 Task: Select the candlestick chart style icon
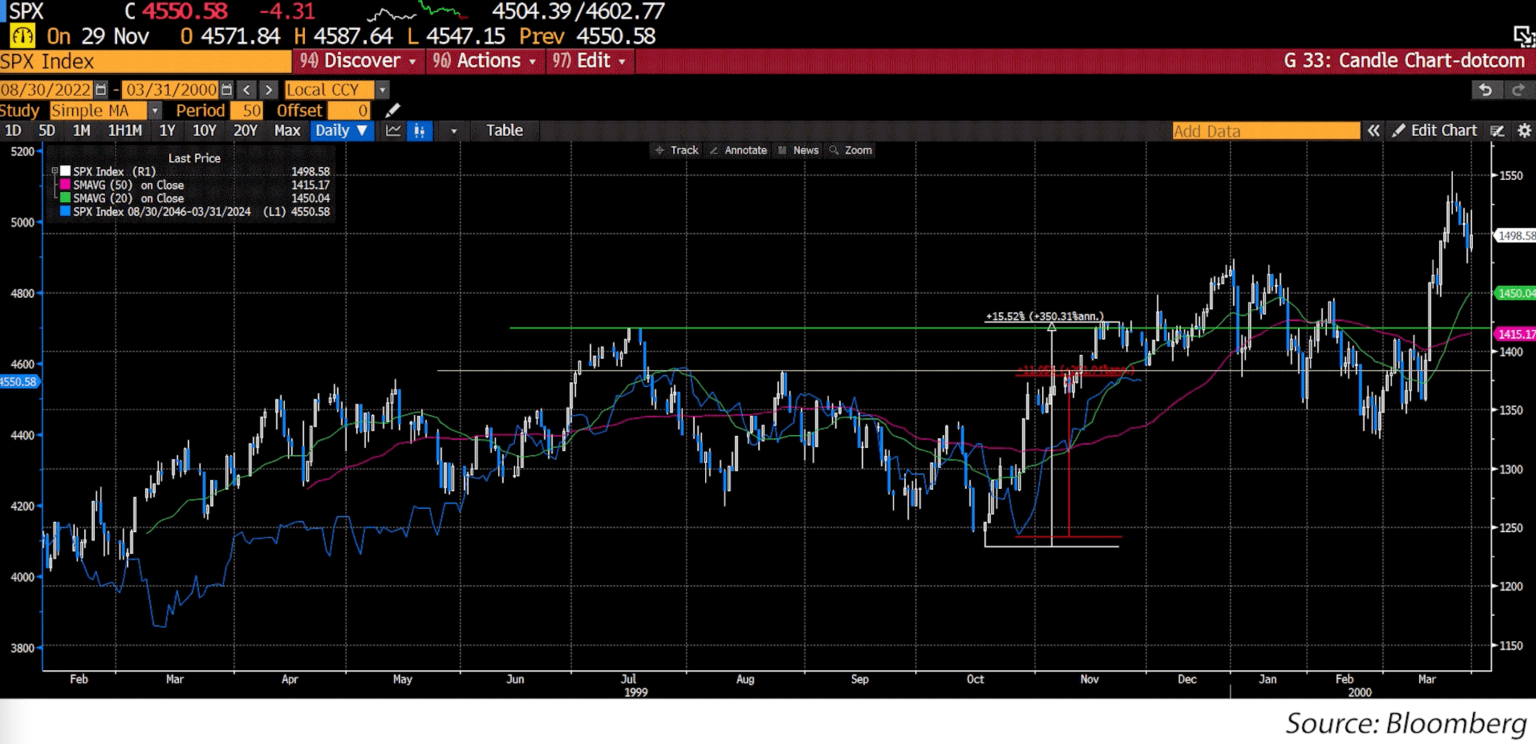[419, 130]
